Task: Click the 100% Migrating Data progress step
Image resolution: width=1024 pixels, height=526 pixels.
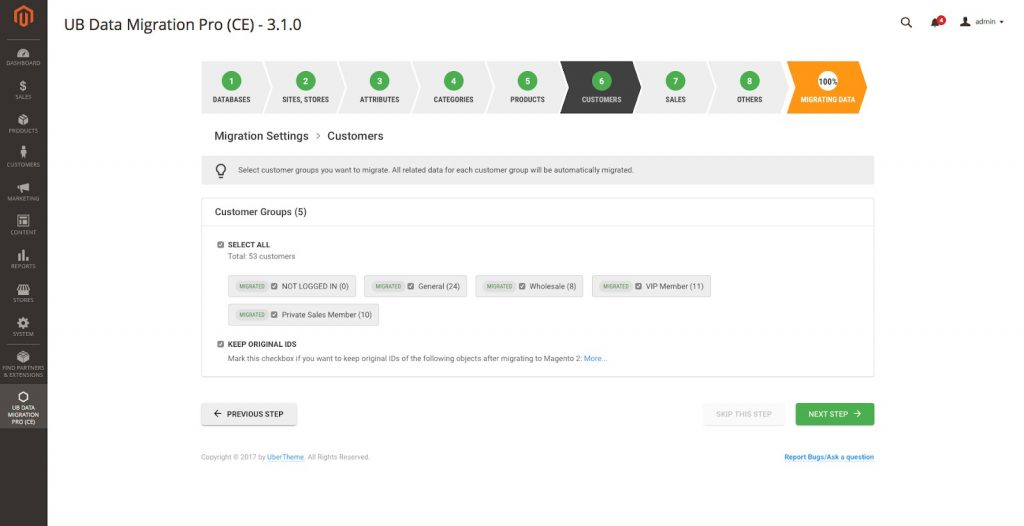Action: pos(826,88)
